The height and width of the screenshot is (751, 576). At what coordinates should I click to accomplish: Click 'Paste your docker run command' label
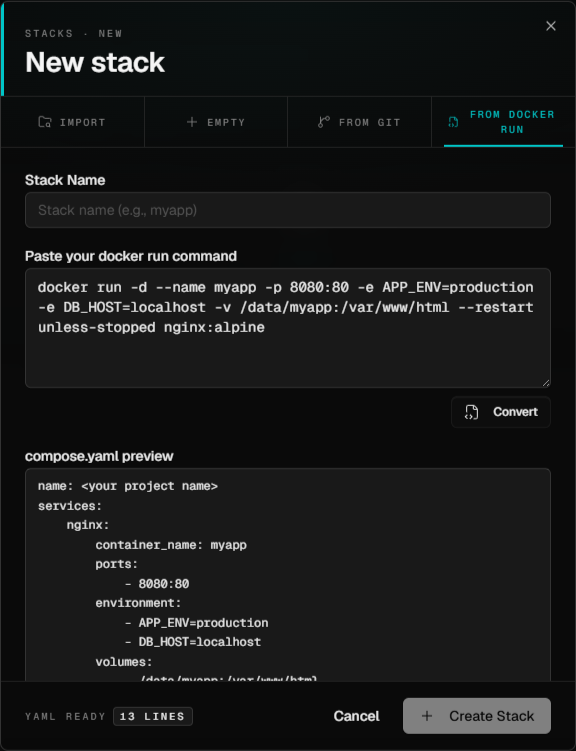point(131,256)
